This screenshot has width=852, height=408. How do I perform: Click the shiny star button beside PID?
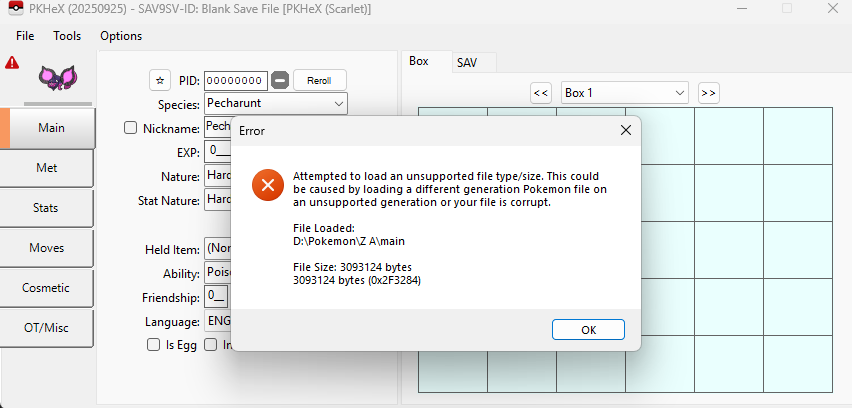159,80
